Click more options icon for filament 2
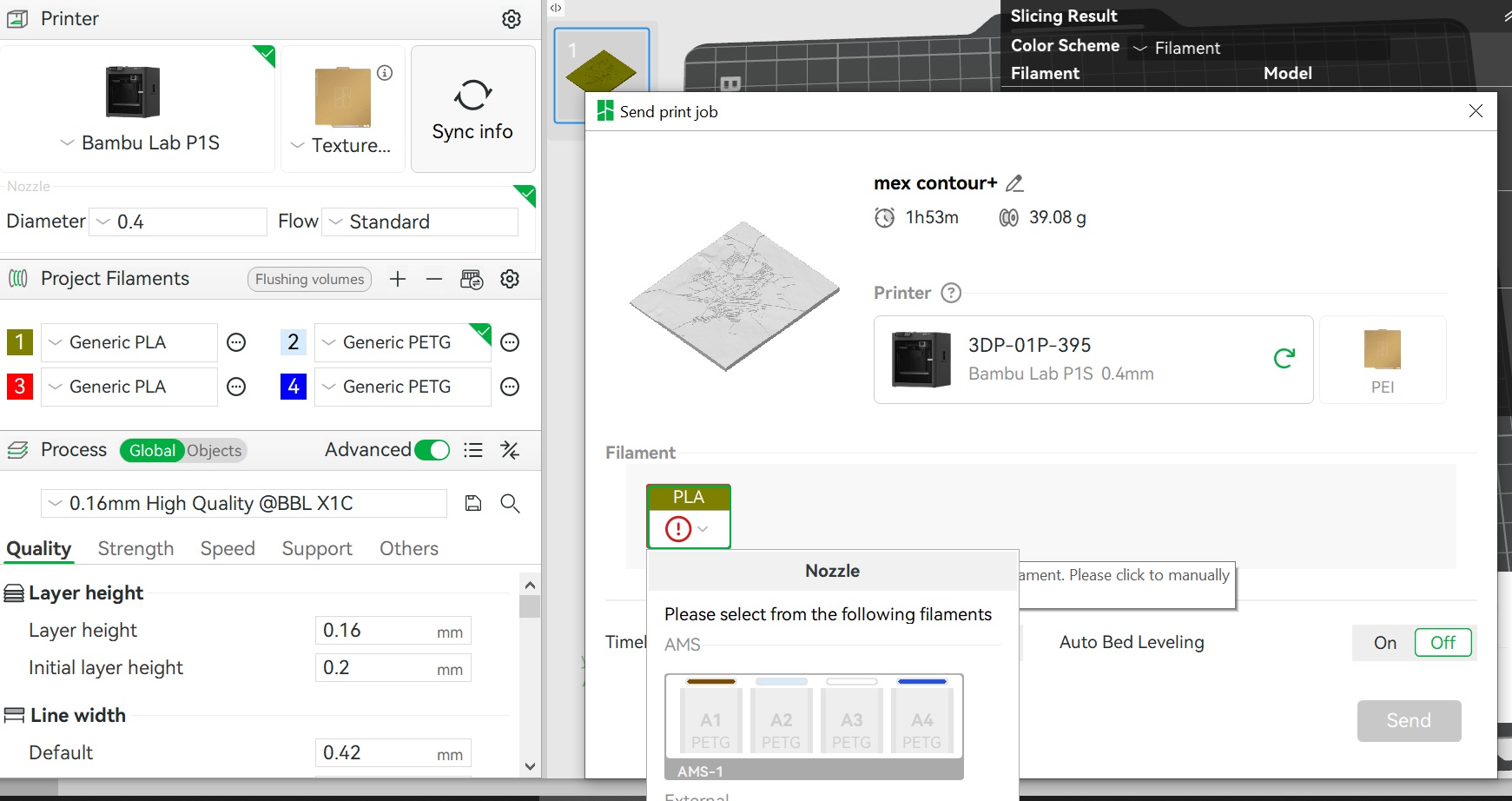Image resolution: width=1512 pixels, height=801 pixels. pos(511,342)
